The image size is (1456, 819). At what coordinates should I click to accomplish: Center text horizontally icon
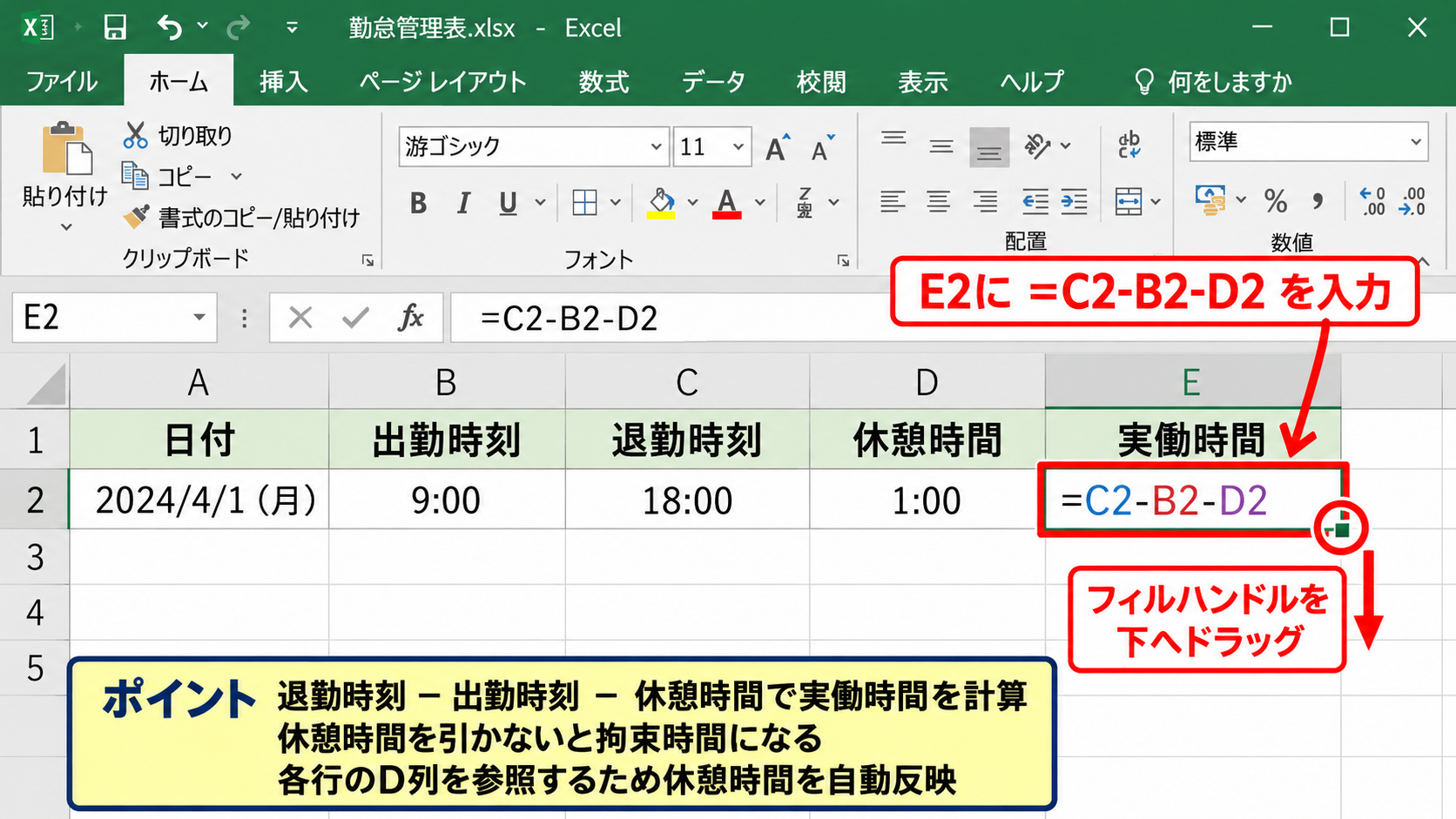939,203
